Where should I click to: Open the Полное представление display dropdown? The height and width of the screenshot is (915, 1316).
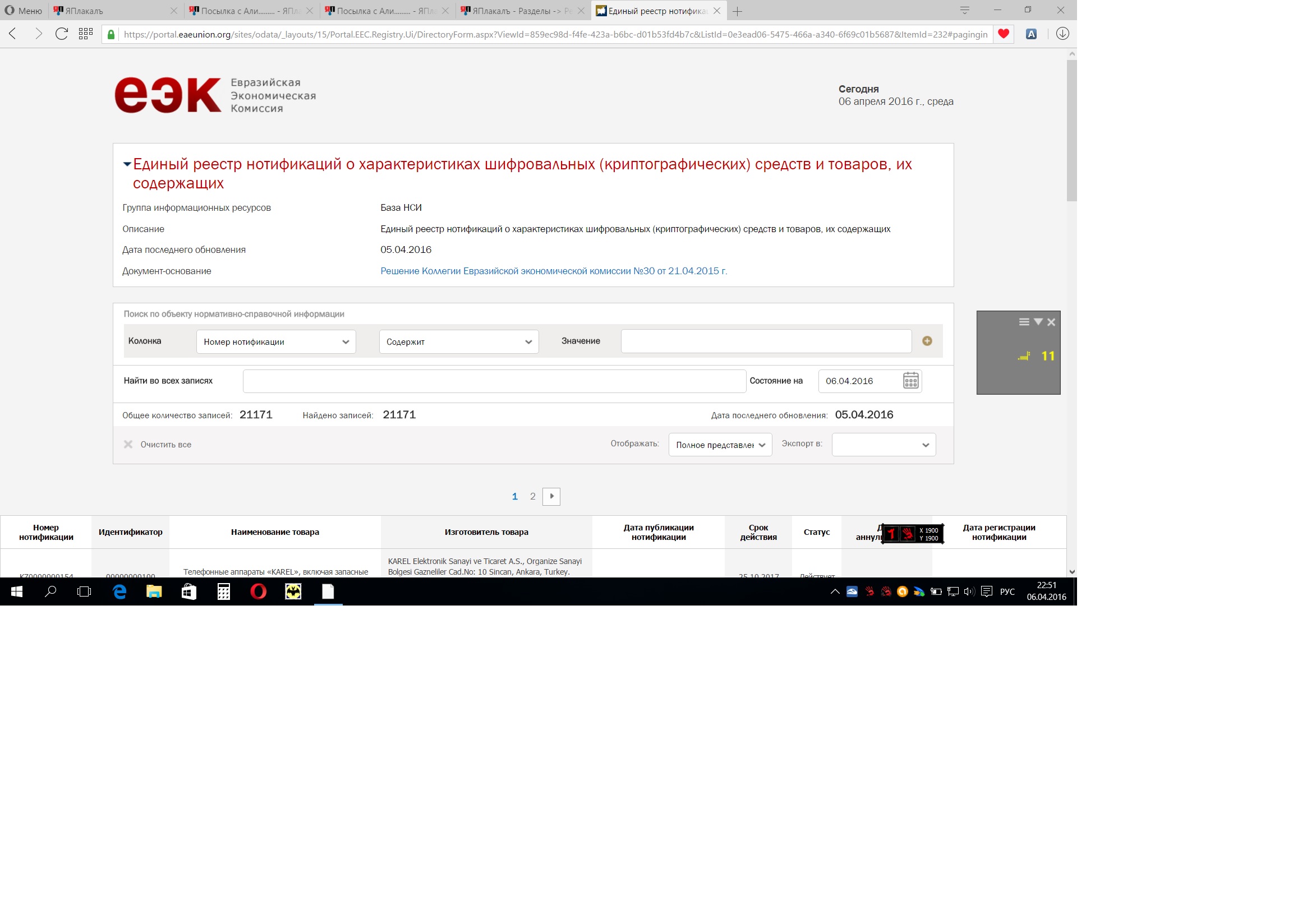tap(720, 445)
